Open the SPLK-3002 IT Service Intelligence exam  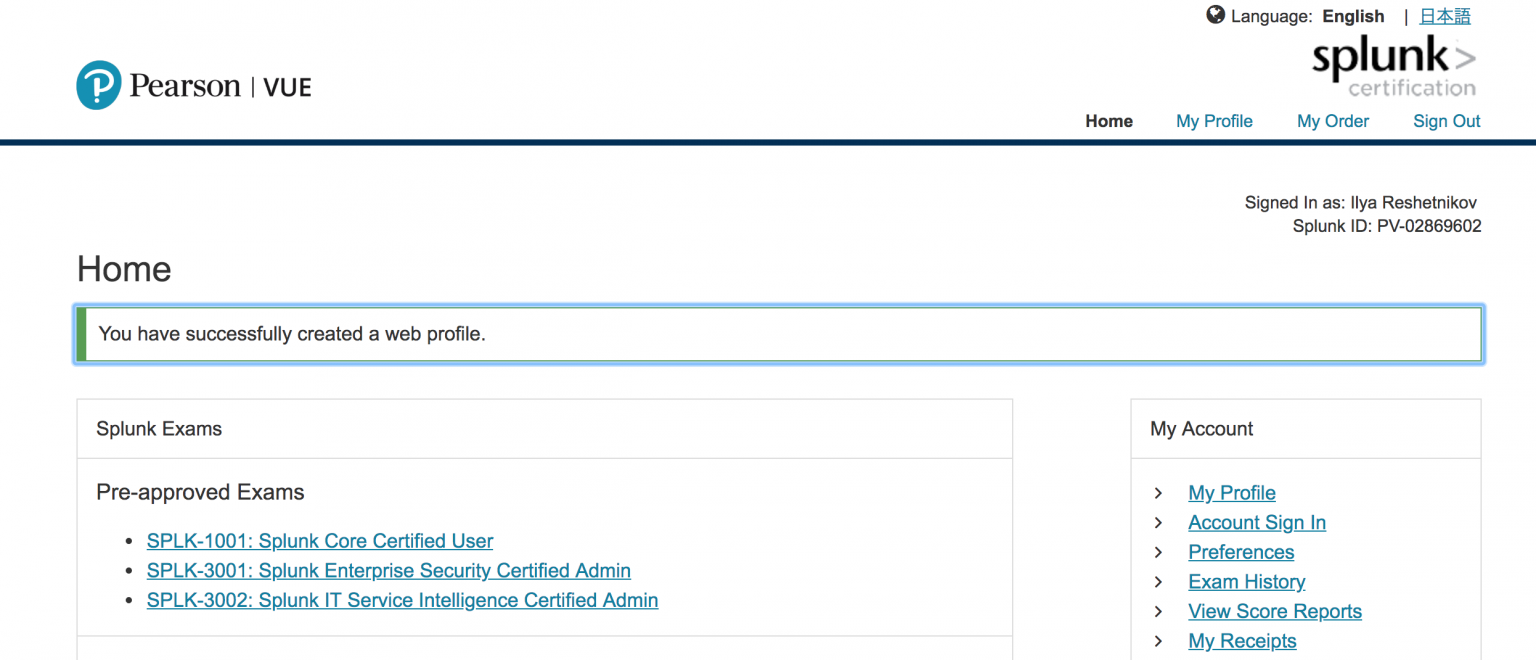tap(402, 600)
